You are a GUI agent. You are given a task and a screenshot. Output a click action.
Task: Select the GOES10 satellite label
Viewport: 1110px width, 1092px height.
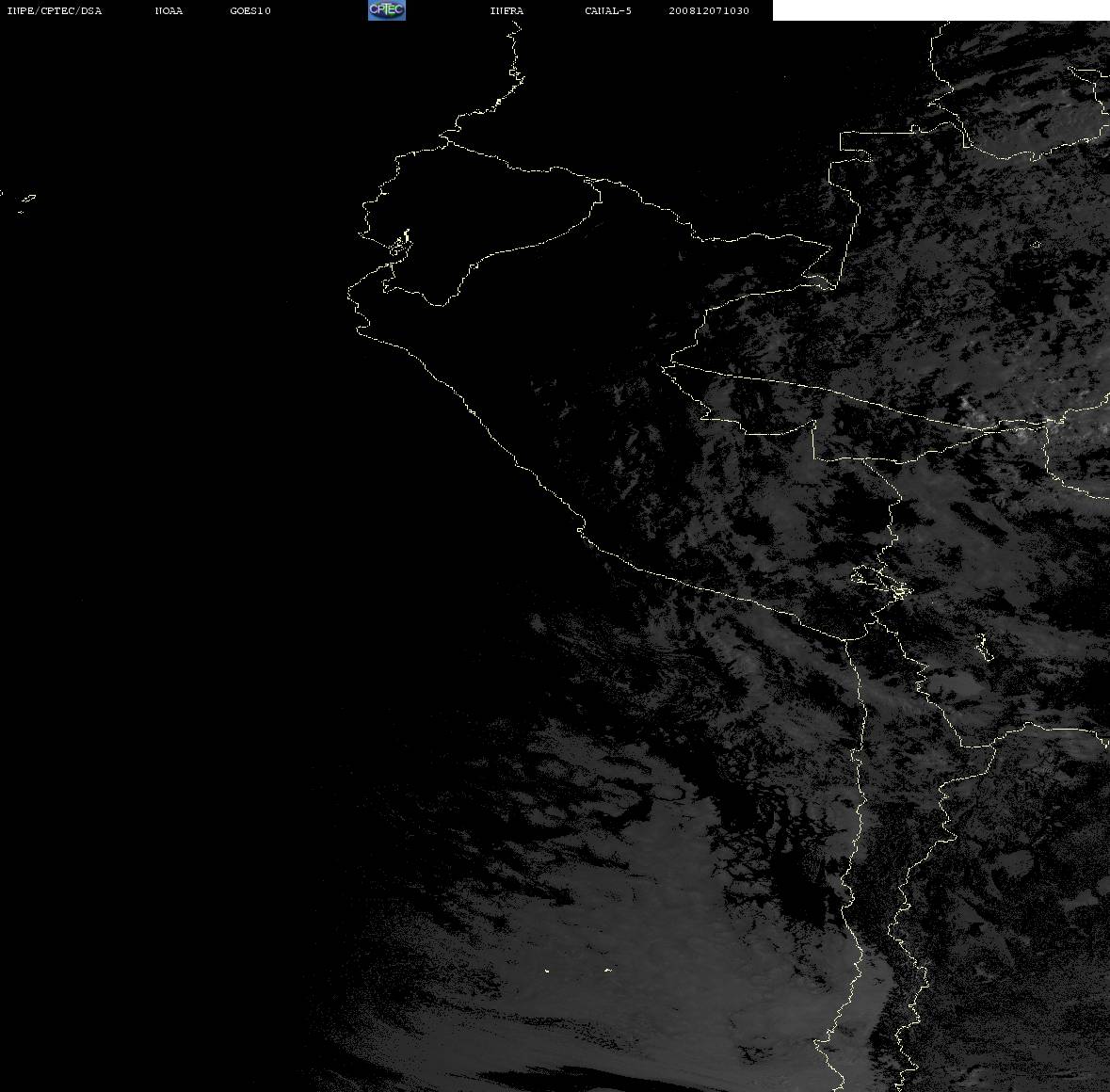(x=250, y=10)
